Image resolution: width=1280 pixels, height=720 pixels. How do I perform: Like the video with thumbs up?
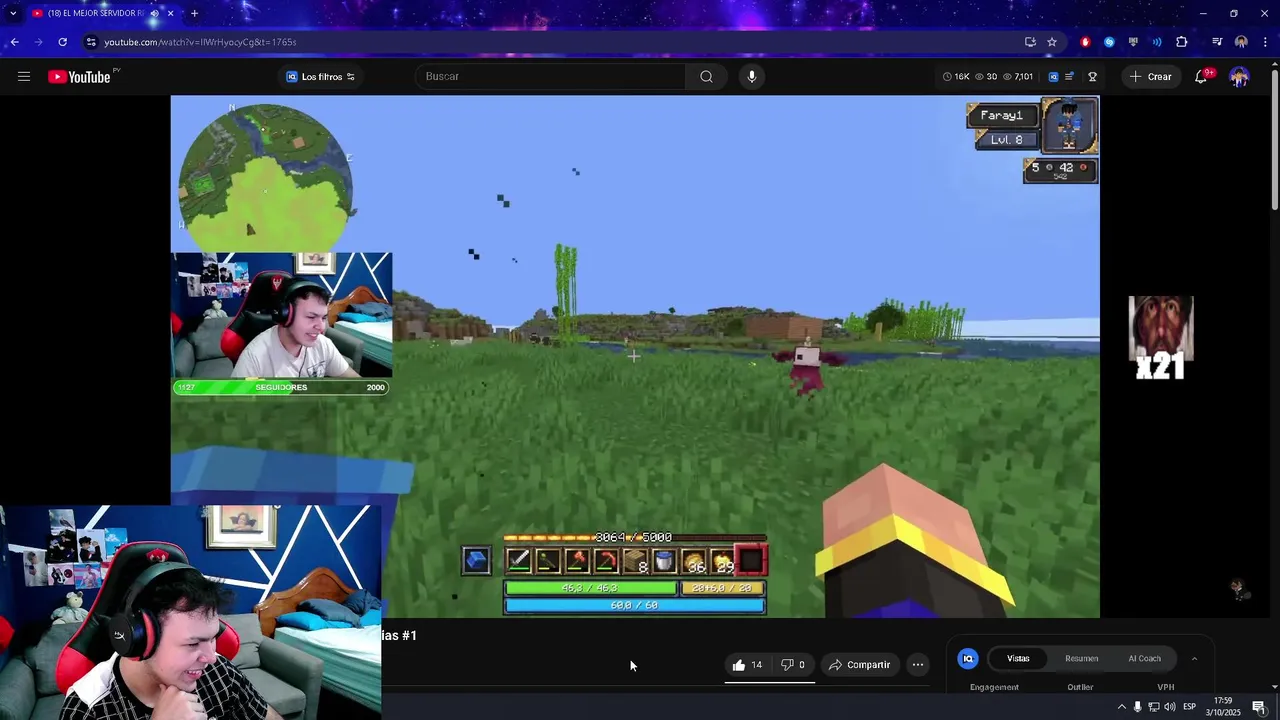tap(747, 665)
